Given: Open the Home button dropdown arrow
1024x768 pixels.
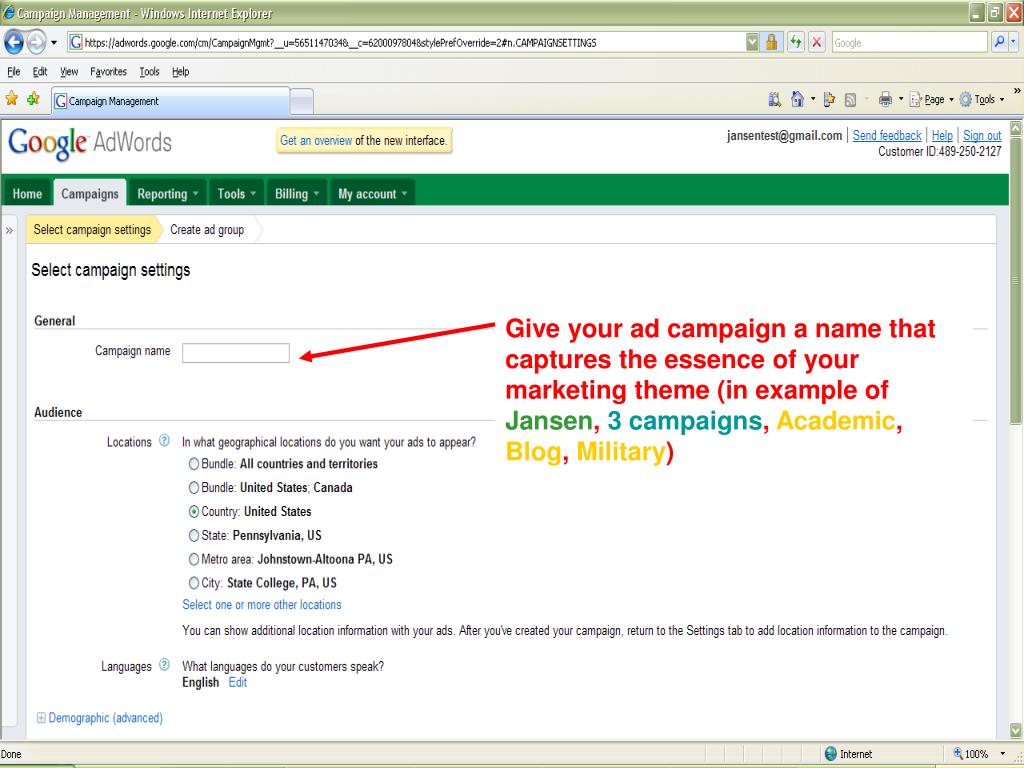Looking at the screenshot, I should click(x=813, y=99).
